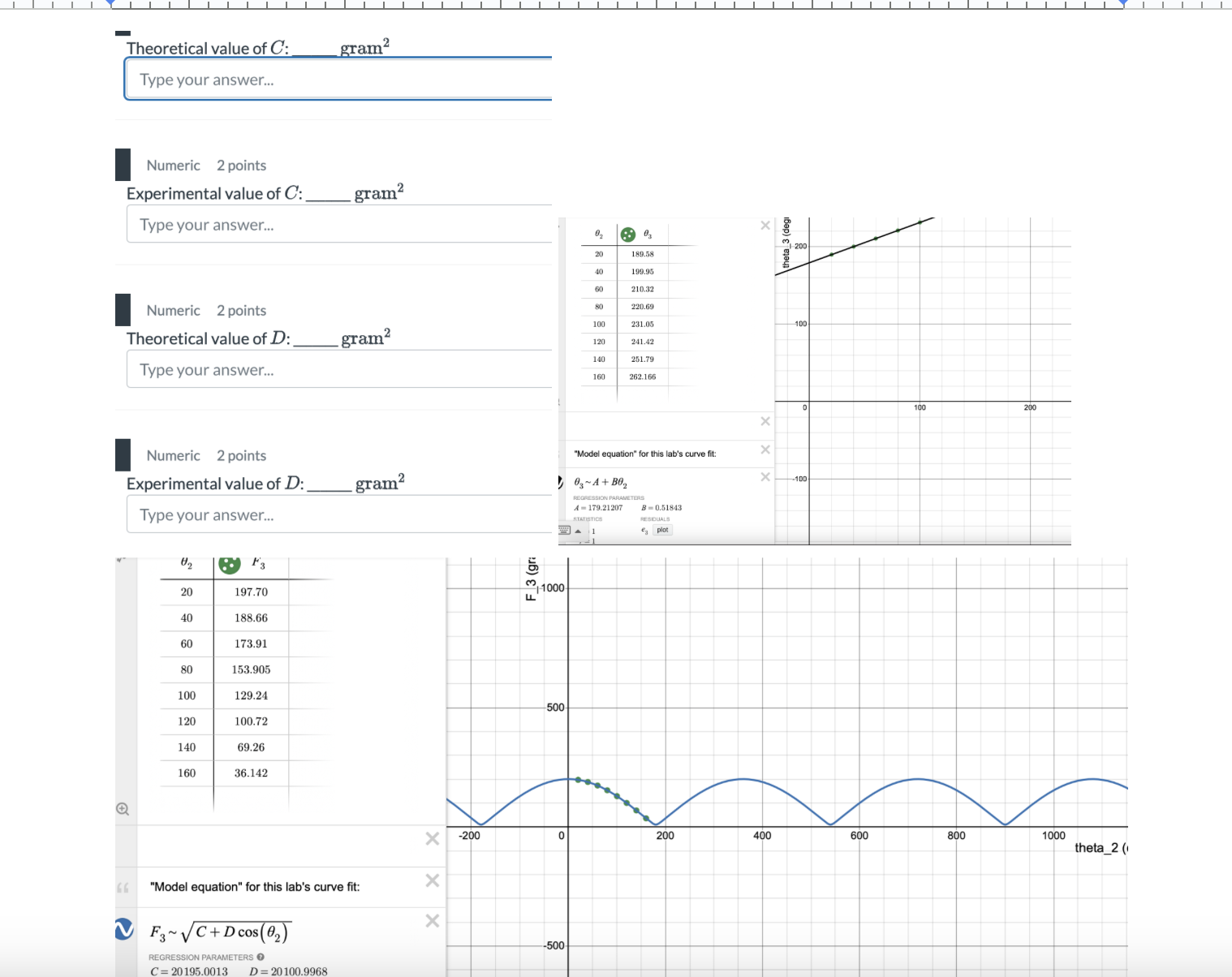Click the plot button for e_3 residuals
The width and height of the screenshot is (1232, 977).
662,530
